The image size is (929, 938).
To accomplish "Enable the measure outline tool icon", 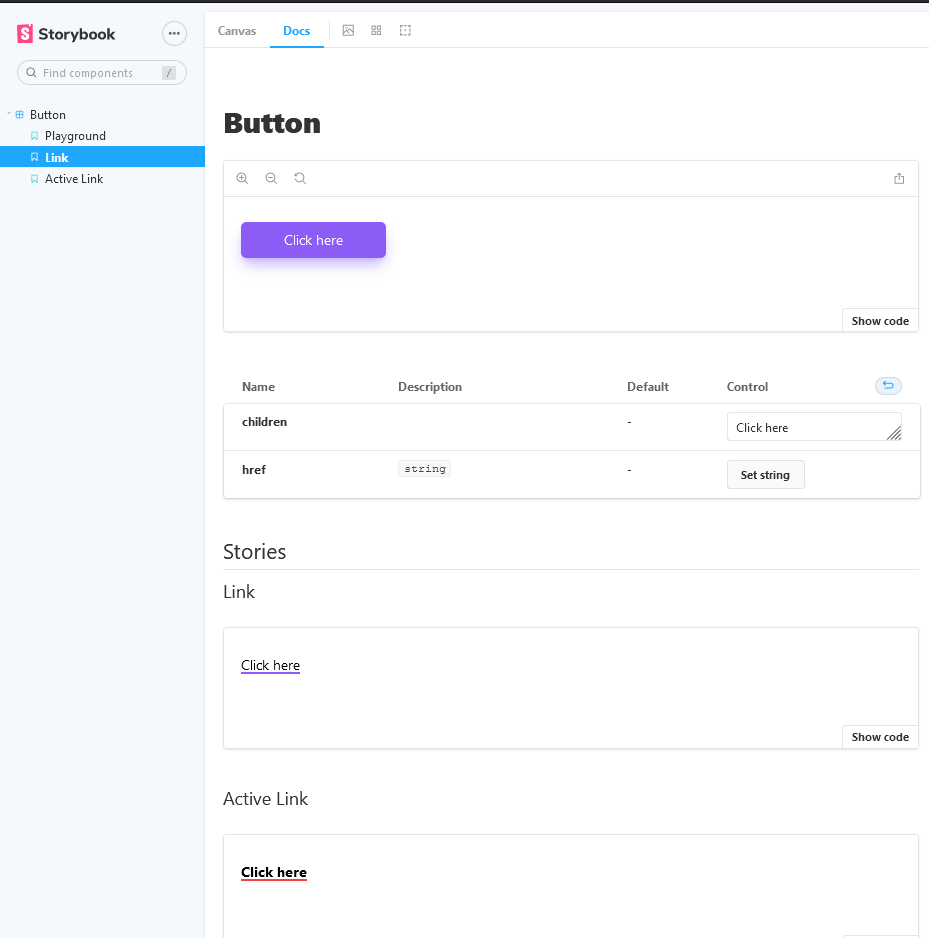I will pyautogui.click(x=405, y=30).
